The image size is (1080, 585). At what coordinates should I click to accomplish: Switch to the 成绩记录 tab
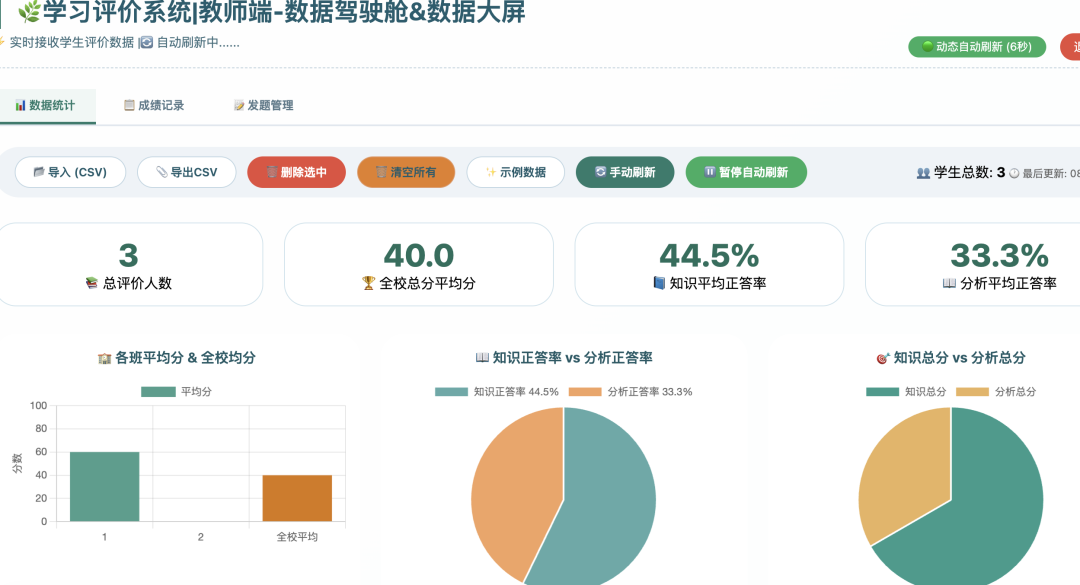pos(154,105)
